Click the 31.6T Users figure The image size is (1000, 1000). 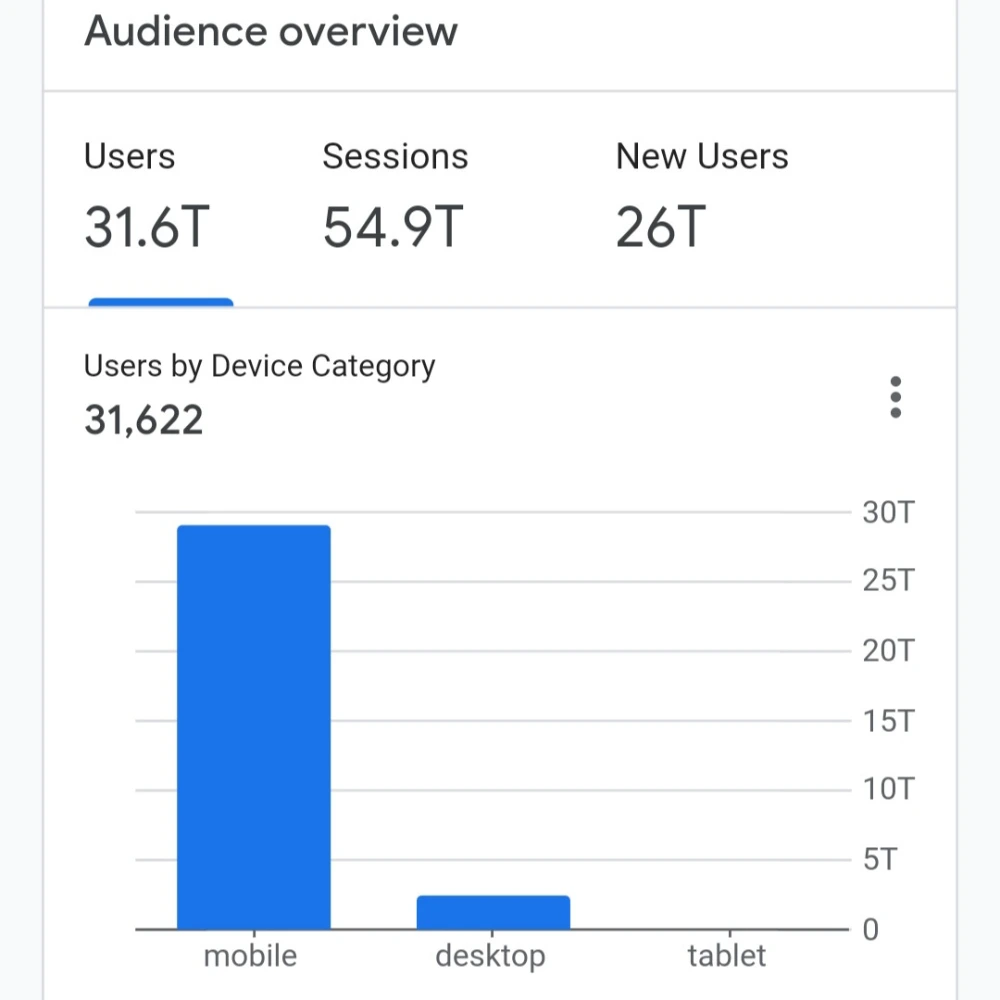coord(146,227)
